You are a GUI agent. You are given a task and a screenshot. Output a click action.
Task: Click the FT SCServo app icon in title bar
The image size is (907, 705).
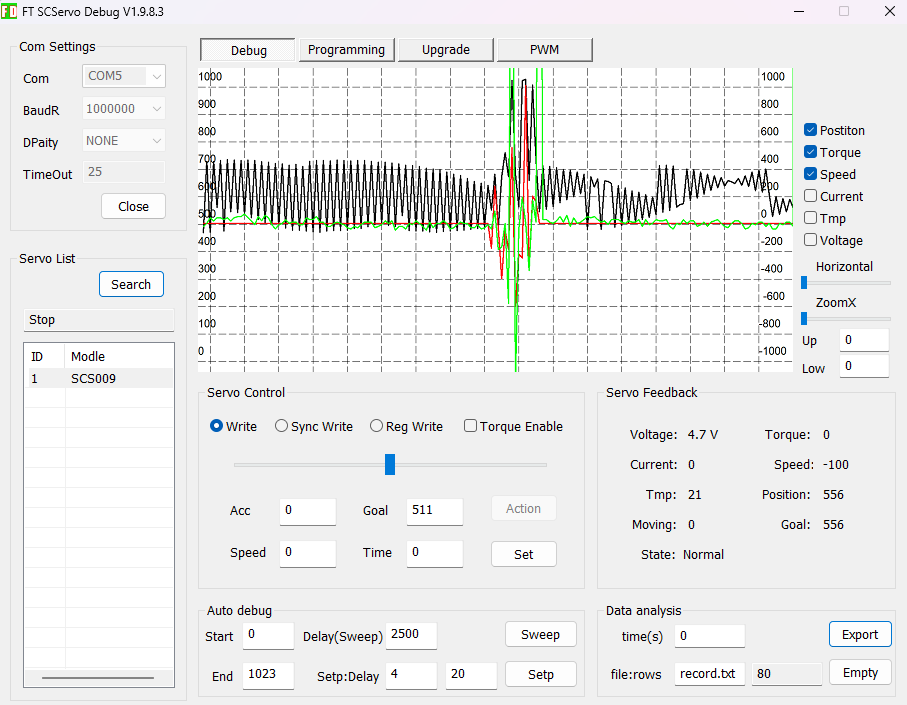[x=9, y=11]
